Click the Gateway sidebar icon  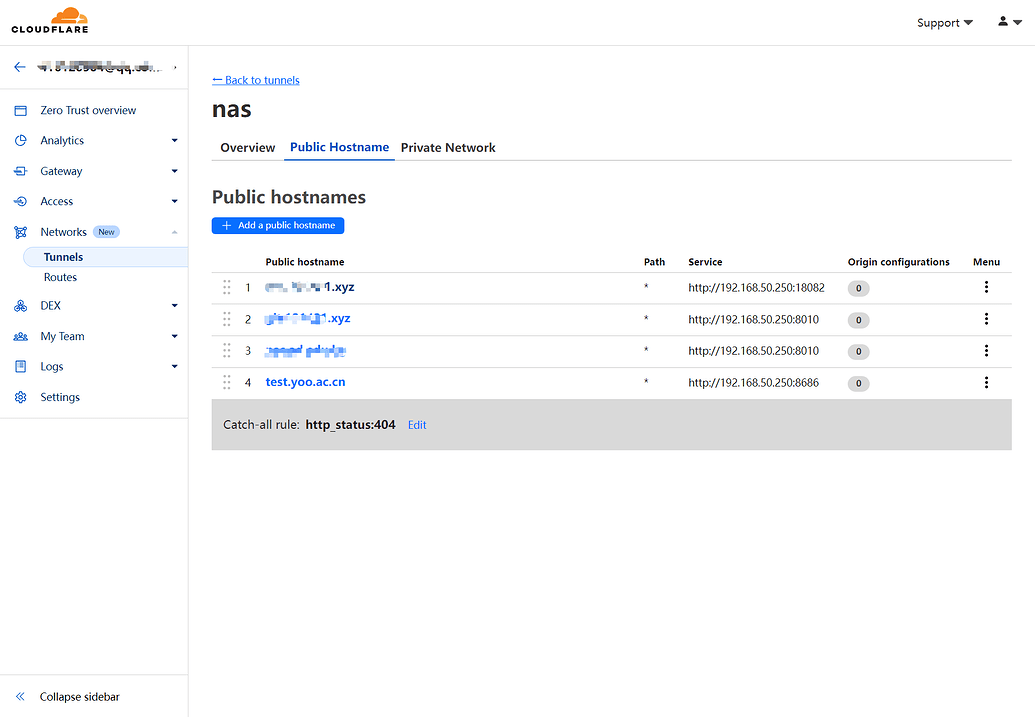[x=20, y=171]
